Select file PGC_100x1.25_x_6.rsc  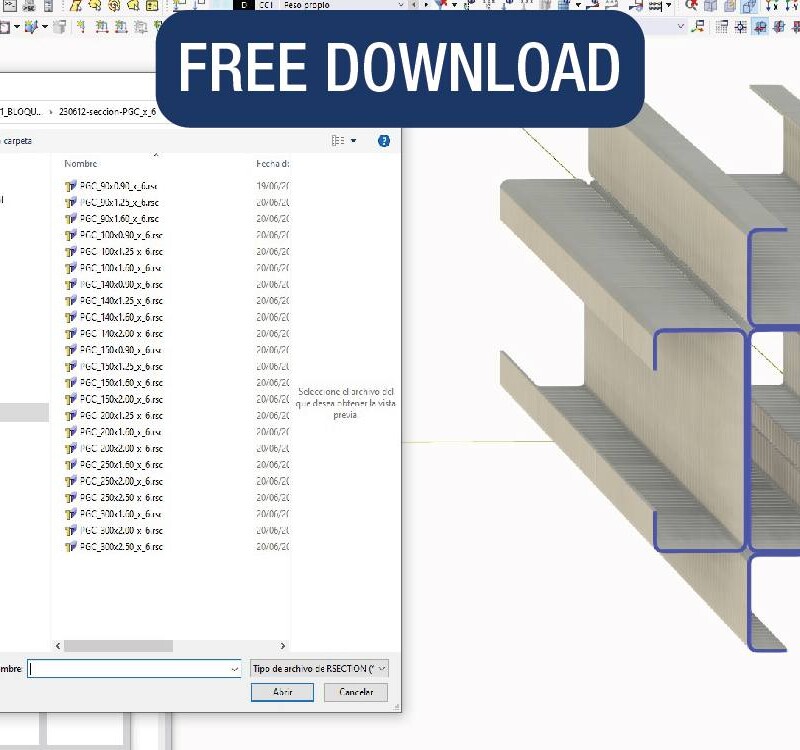pos(114,252)
